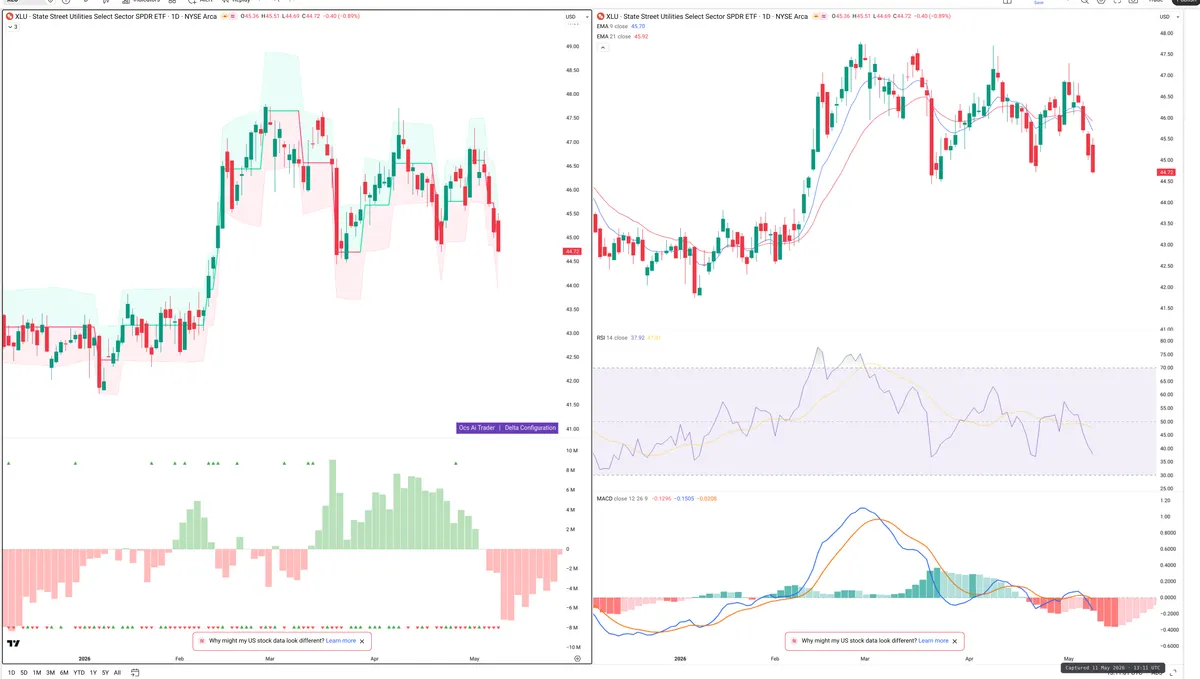Select the 5D time range
This screenshot has height=679, width=1200.
coord(24,672)
